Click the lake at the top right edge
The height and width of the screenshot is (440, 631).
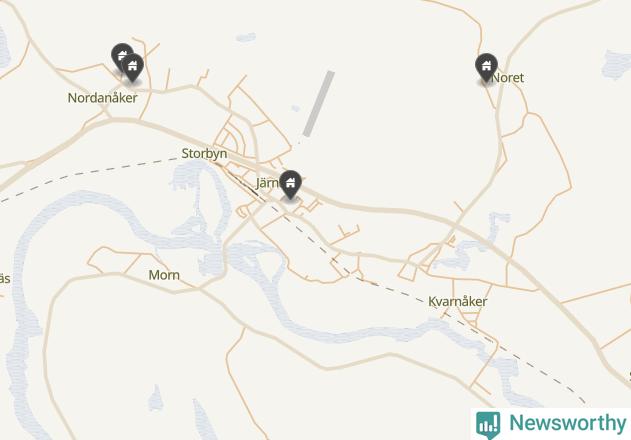(617, 64)
